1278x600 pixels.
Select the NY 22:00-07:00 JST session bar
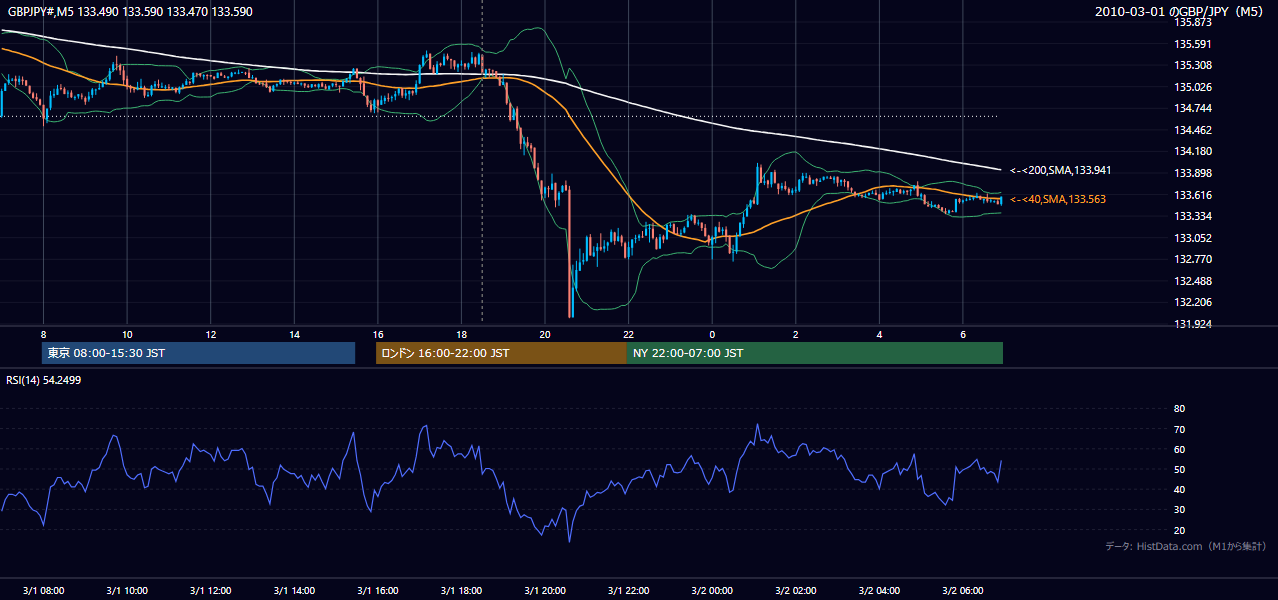[x=815, y=353]
